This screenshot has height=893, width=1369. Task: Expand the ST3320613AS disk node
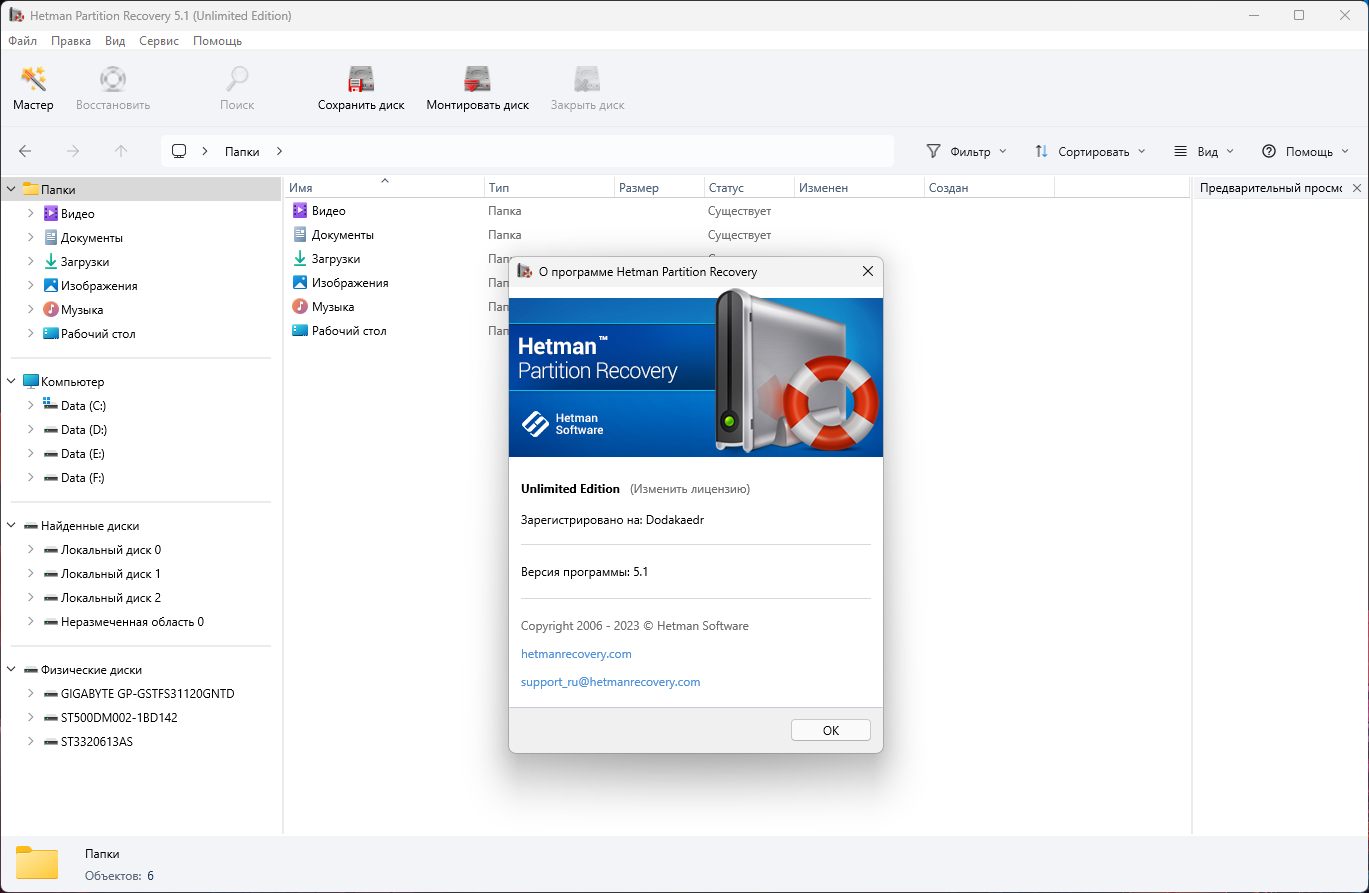point(31,742)
